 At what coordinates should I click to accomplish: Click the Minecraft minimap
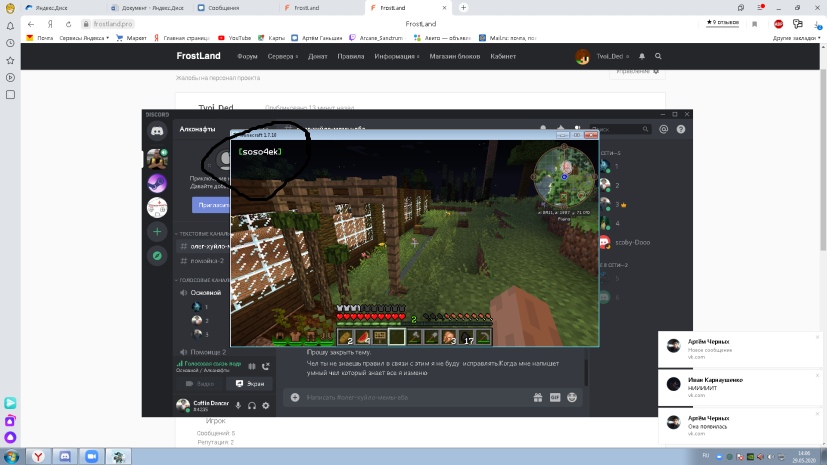pos(563,177)
